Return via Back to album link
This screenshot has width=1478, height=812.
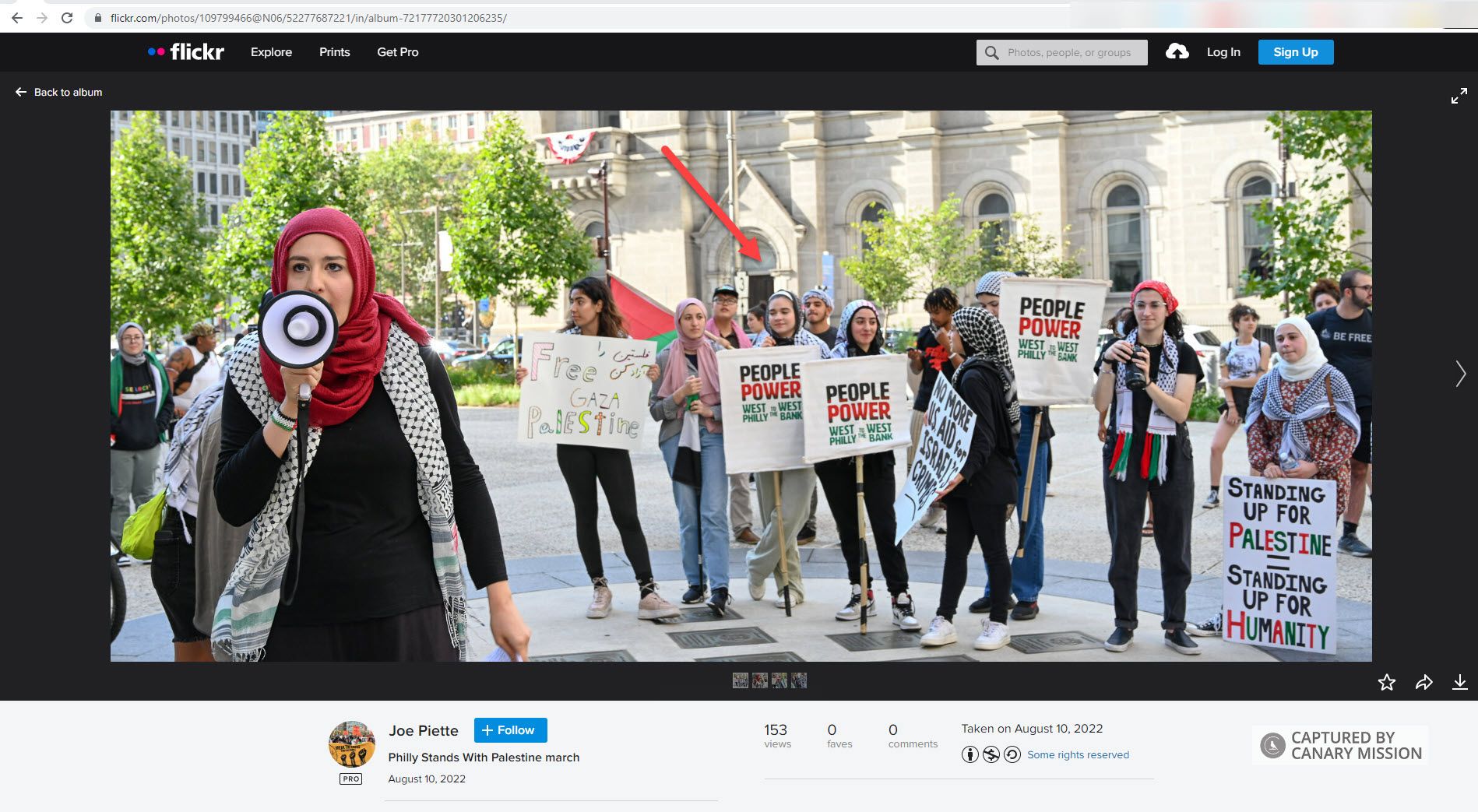(59, 92)
